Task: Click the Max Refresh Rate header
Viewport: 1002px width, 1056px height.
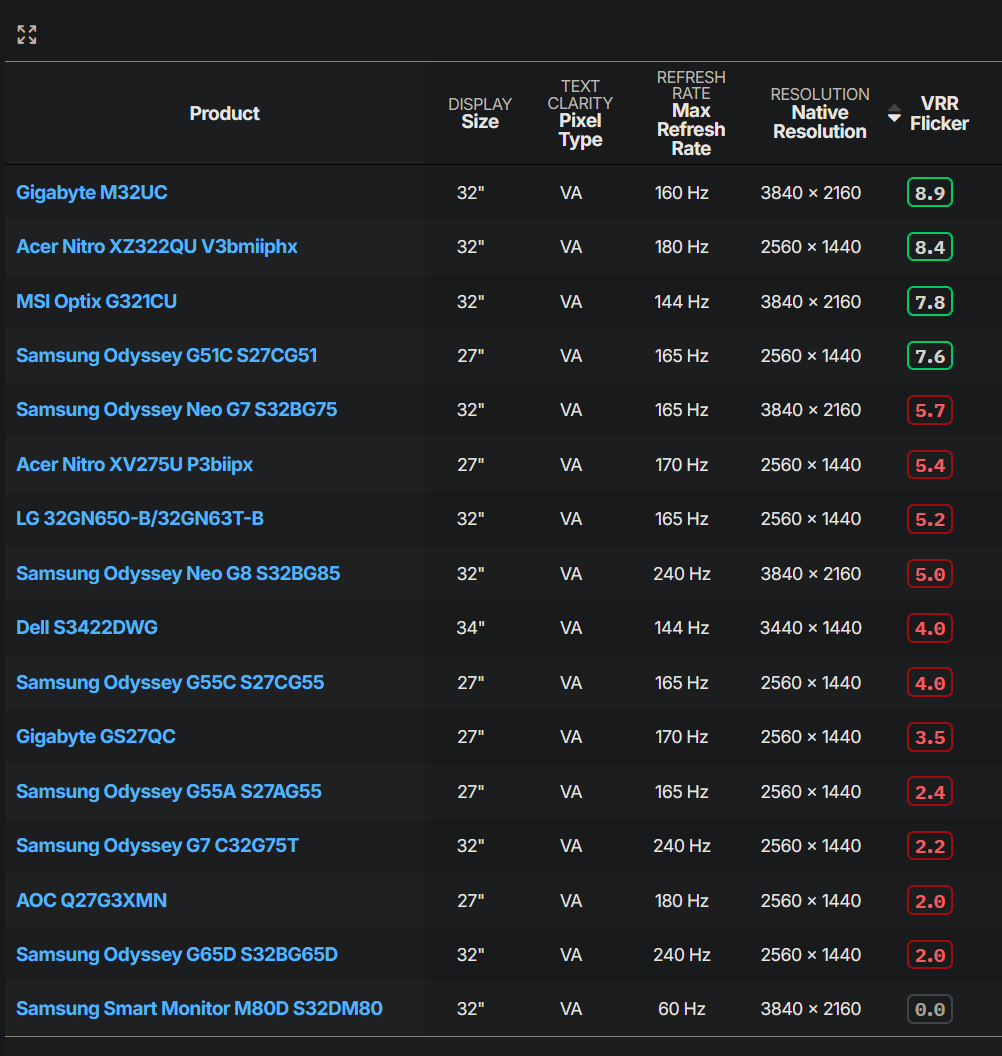Action: click(x=691, y=113)
